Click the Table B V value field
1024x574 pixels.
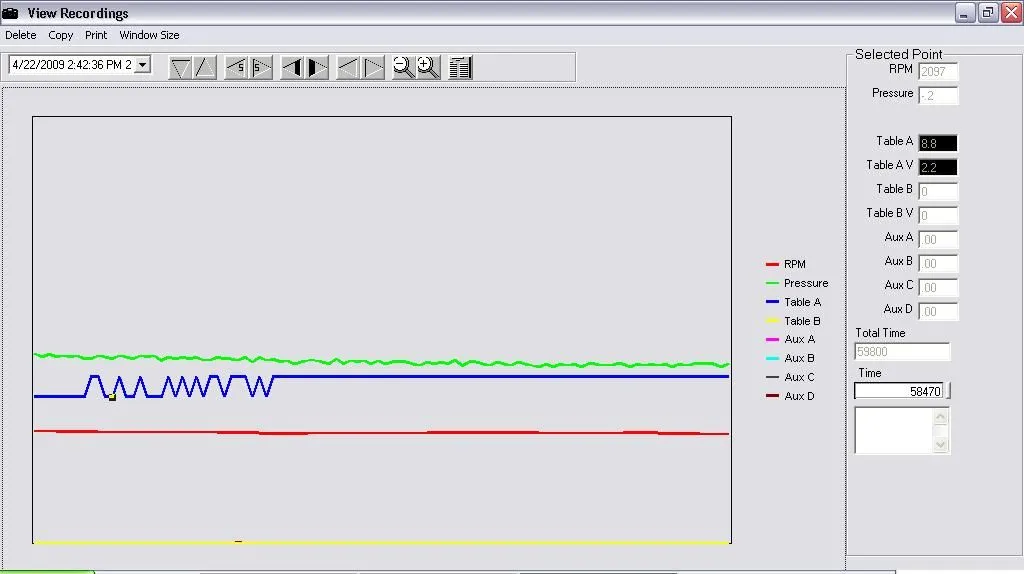tap(938, 215)
